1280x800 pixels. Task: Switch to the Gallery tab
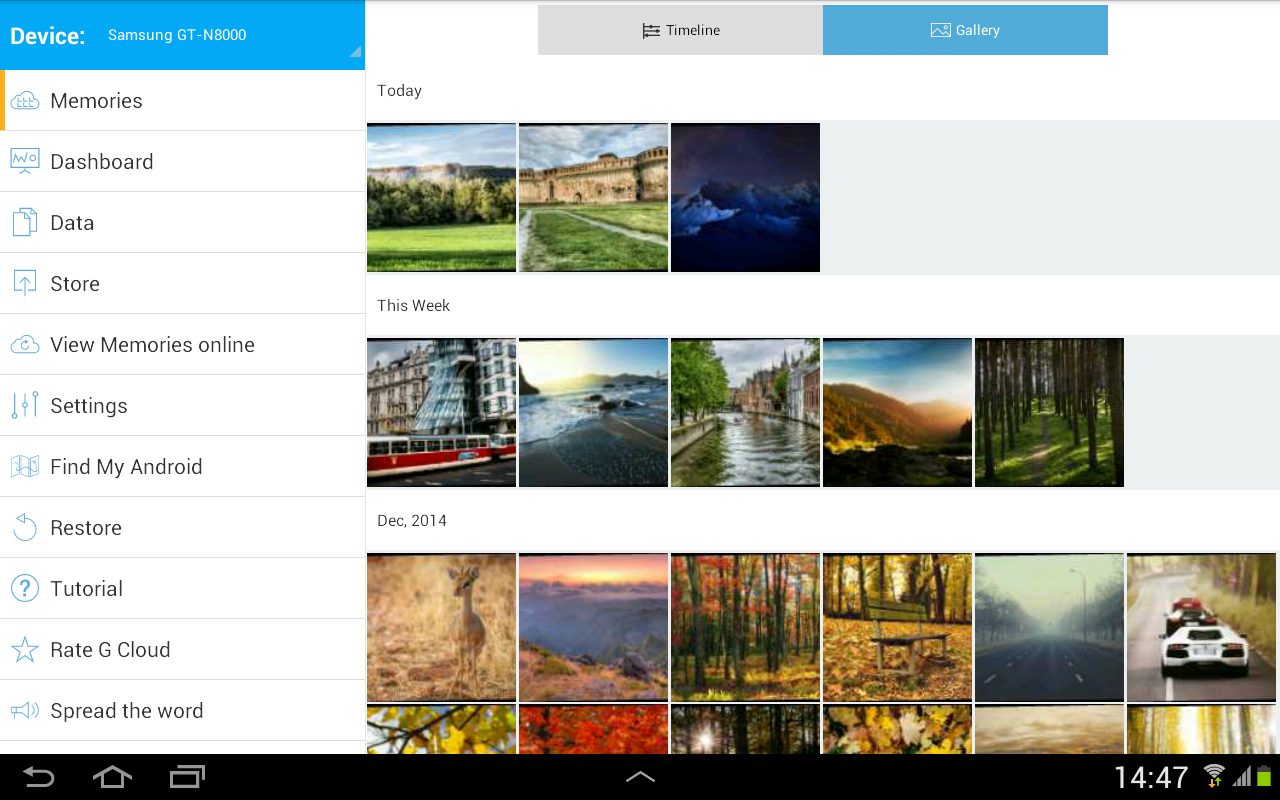coord(964,30)
